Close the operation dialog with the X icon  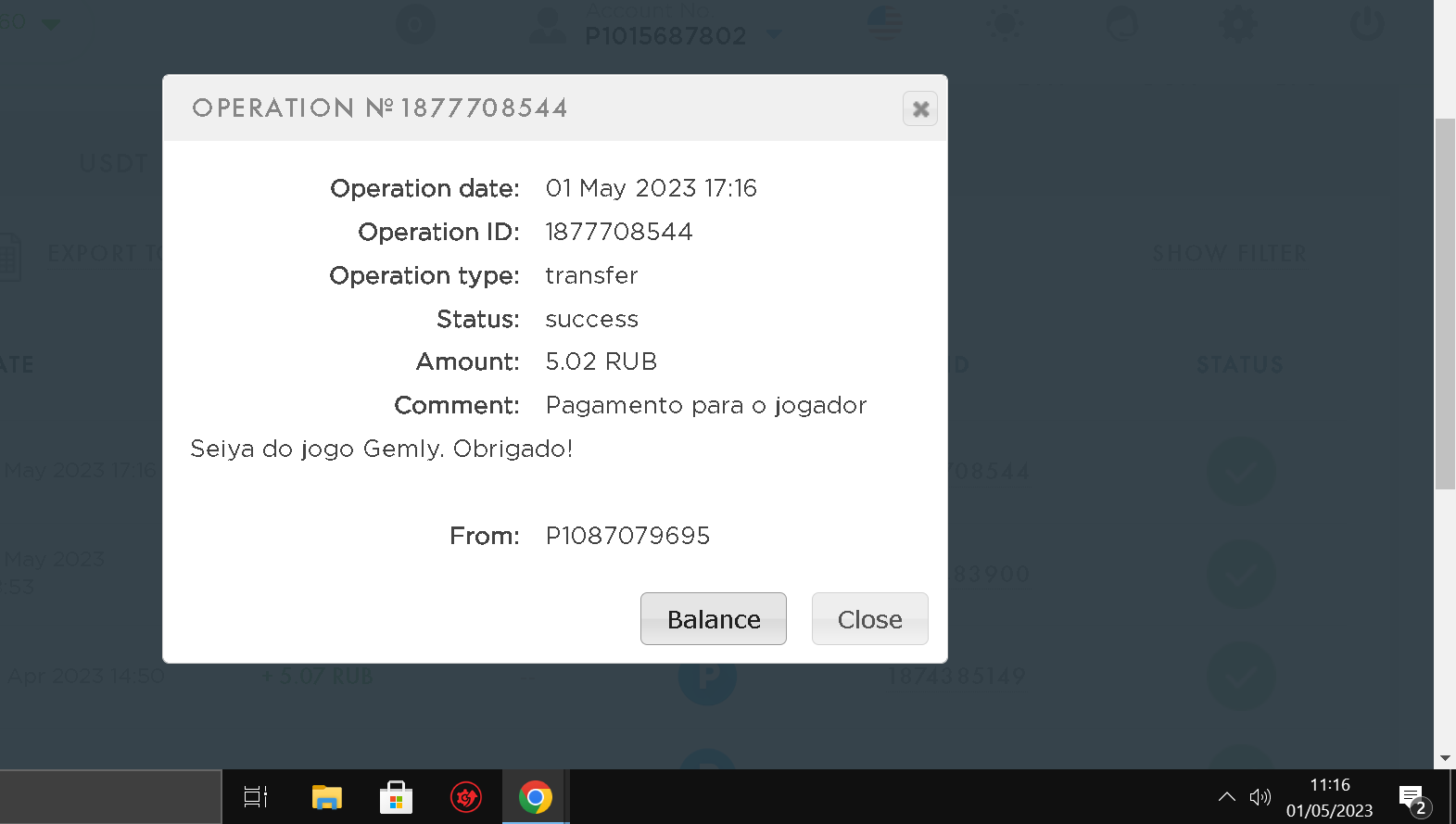(x=920, y=109)
